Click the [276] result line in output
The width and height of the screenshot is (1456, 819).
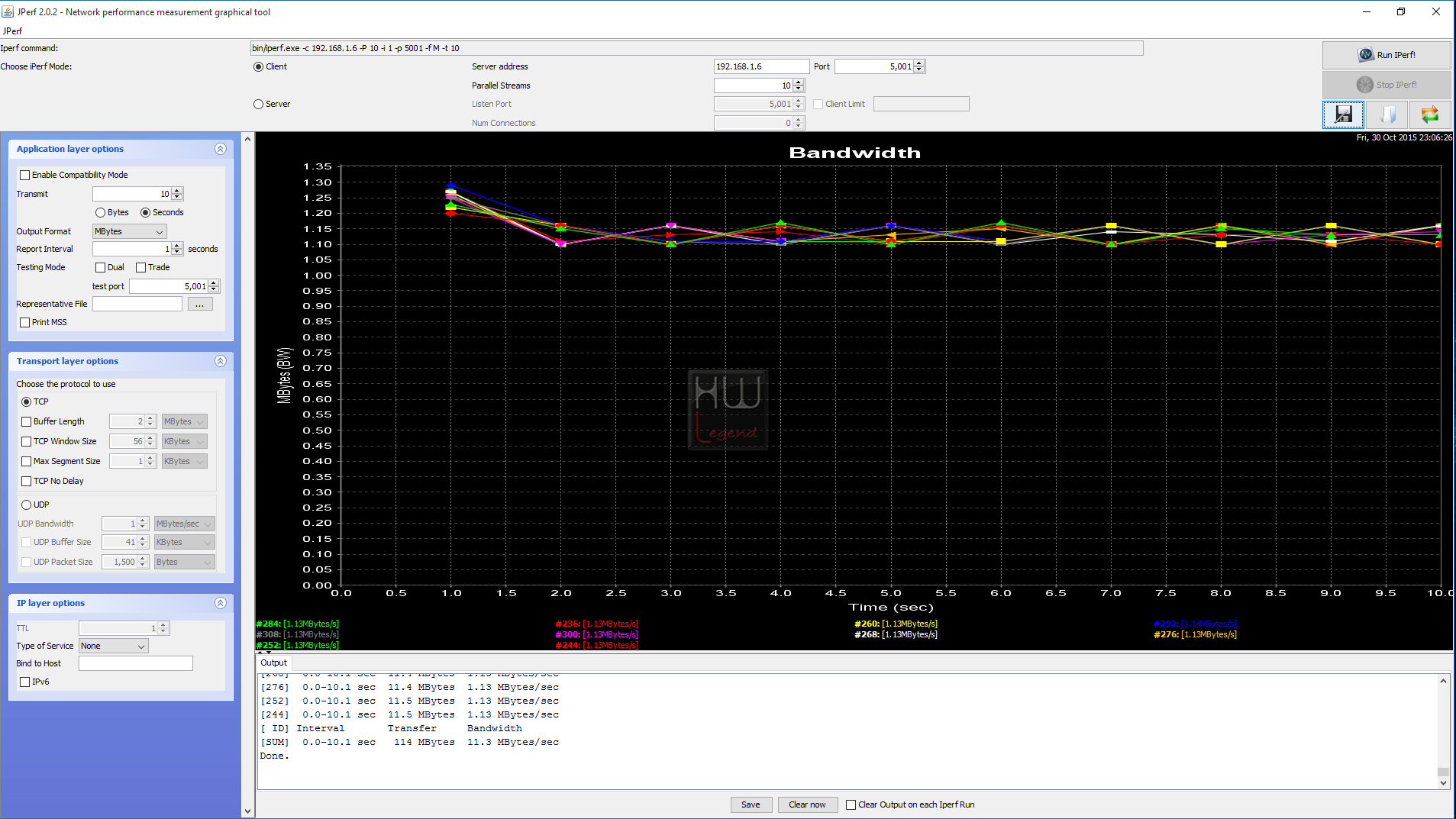click(x=409, y=687)
